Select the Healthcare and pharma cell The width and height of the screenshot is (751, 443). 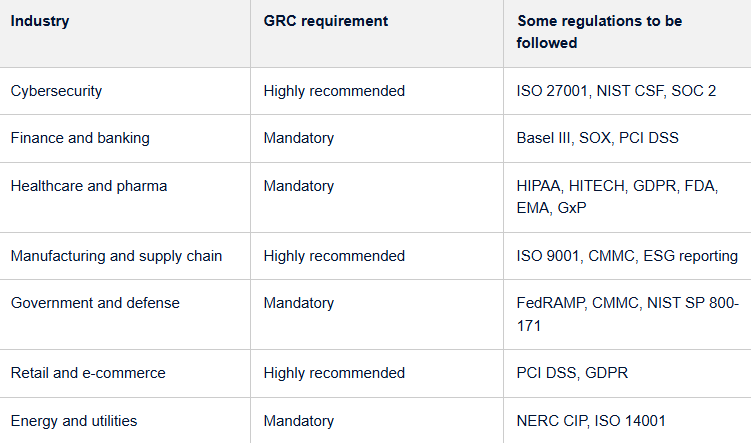(x=89, y=186)
